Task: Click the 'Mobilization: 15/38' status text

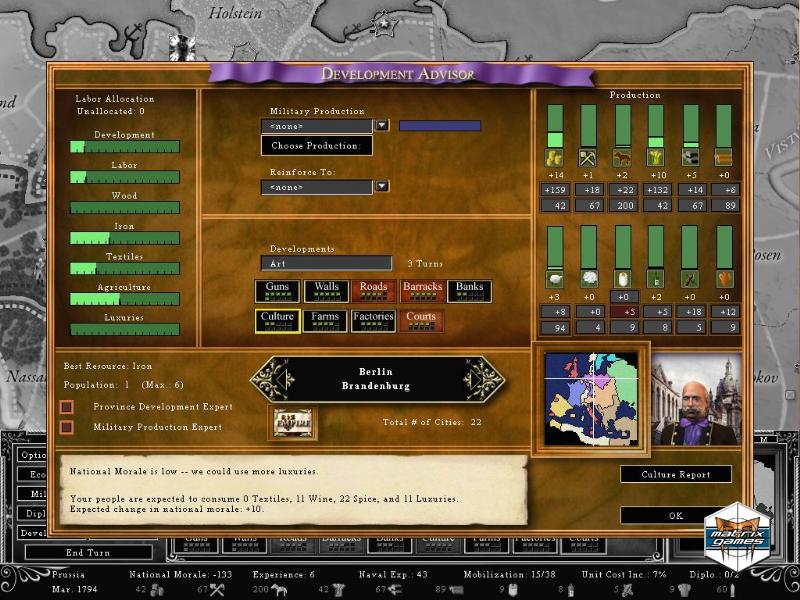Action: click(x=510, y=574)
